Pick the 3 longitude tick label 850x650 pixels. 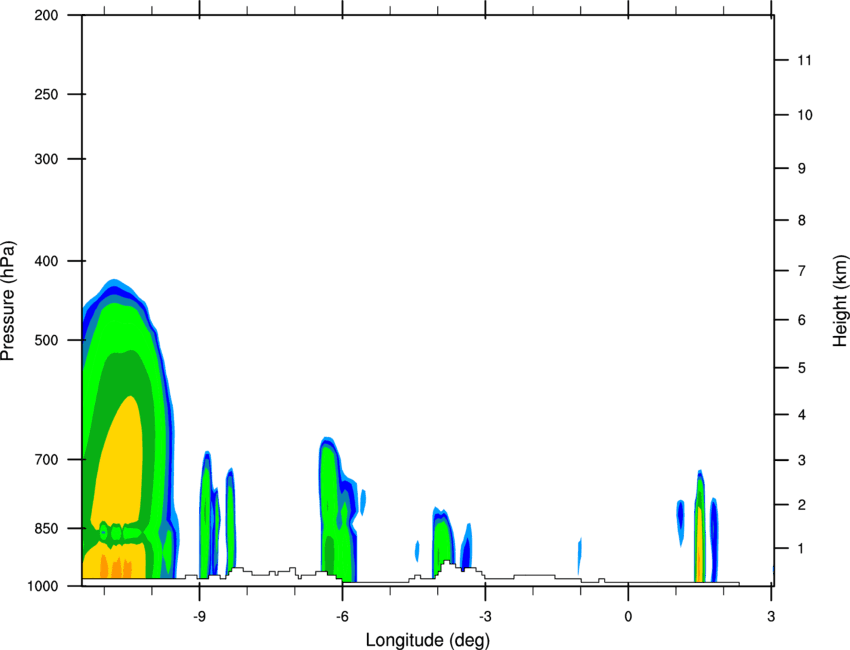(x=771, y=616)
